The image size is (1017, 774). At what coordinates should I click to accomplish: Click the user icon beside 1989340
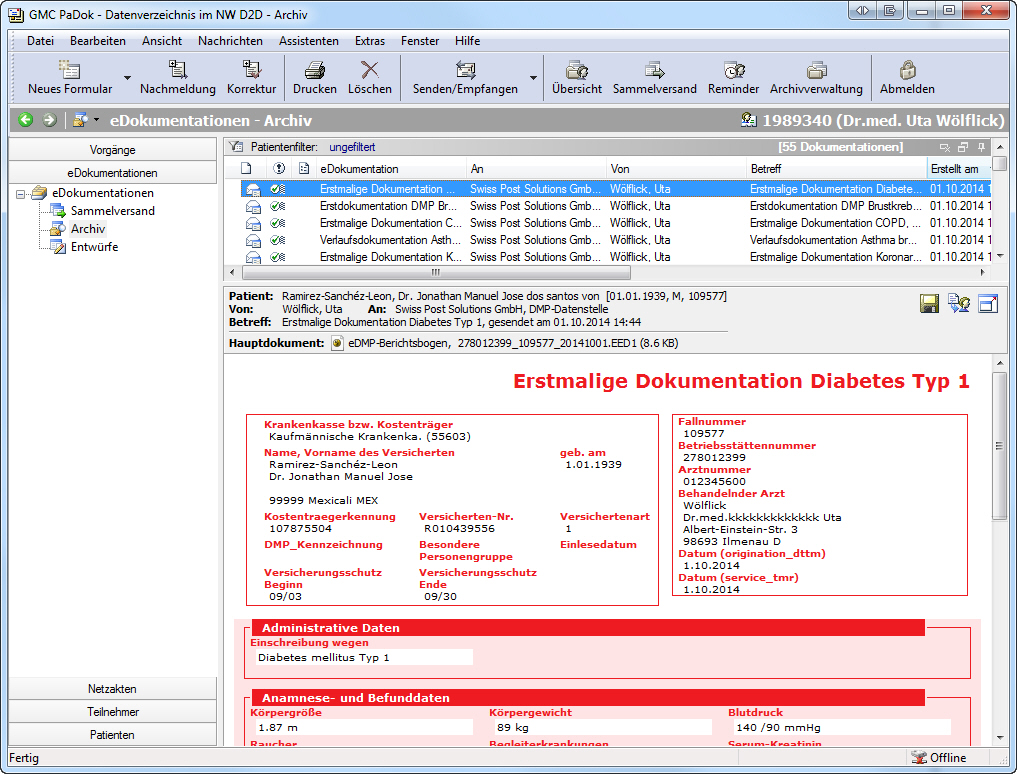[x=749, y=120]
